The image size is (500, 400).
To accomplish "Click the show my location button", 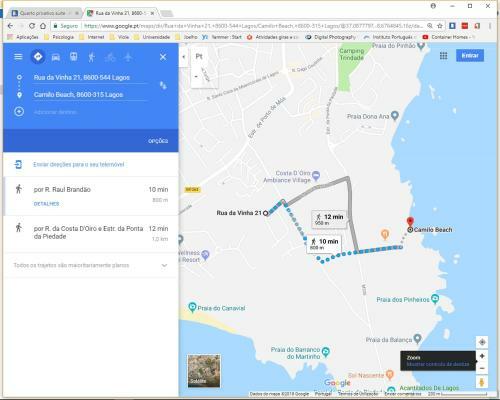I will click(x=482, y=342).
